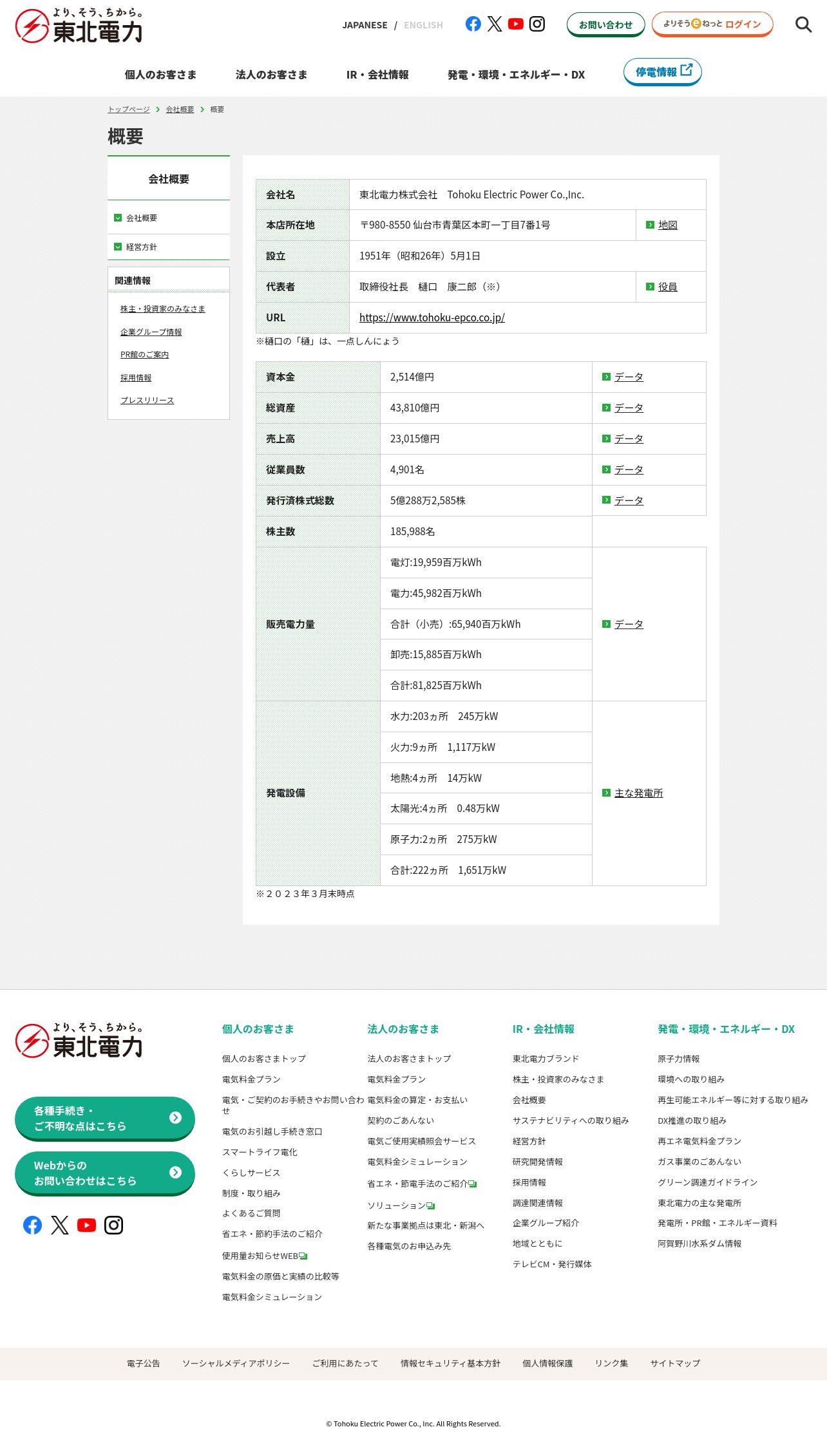
Task: Open サイトマップ in bottom bar
Action: pos(675,1363)
